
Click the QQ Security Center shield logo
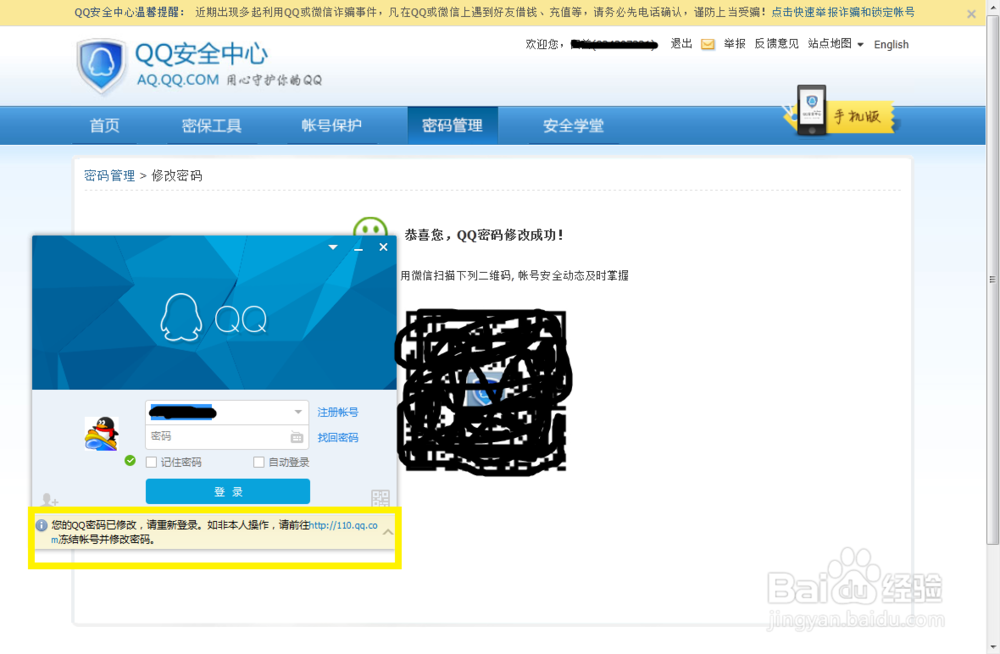tap(101, 65)
